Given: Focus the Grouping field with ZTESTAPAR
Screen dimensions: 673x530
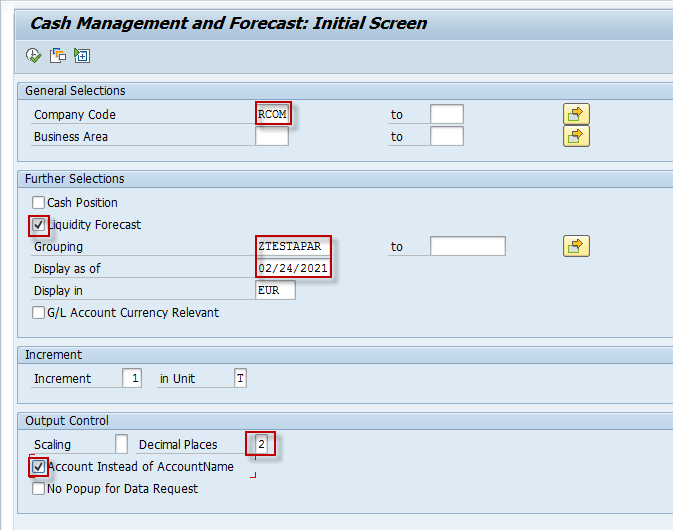Looking at the screenshot, I should coord(293,246).
